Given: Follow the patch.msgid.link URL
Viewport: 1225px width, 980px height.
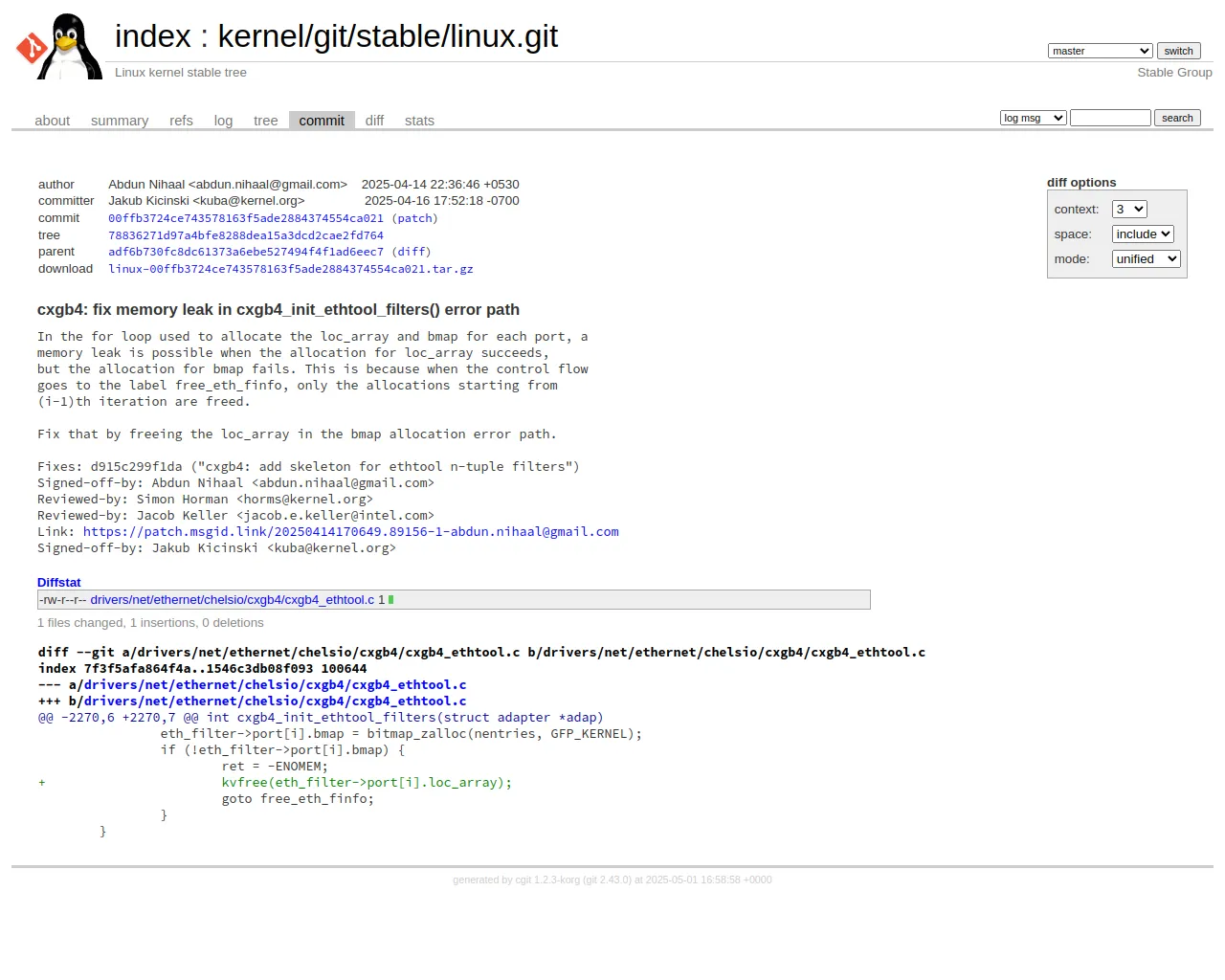Looking at the screenshot, I should pyautogui.click(x=351, y=532).
